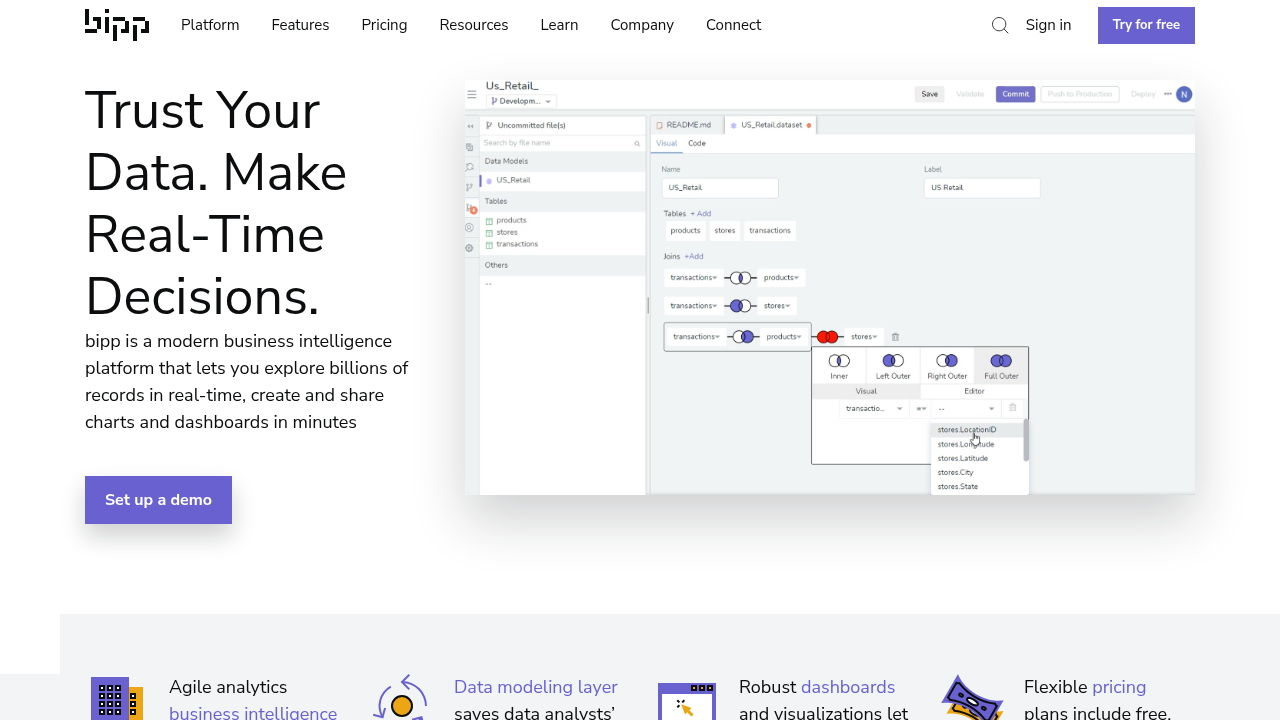1280x720 pixels.
Task: Select the git branch icon in the sidebar
Action: point(470,187)
